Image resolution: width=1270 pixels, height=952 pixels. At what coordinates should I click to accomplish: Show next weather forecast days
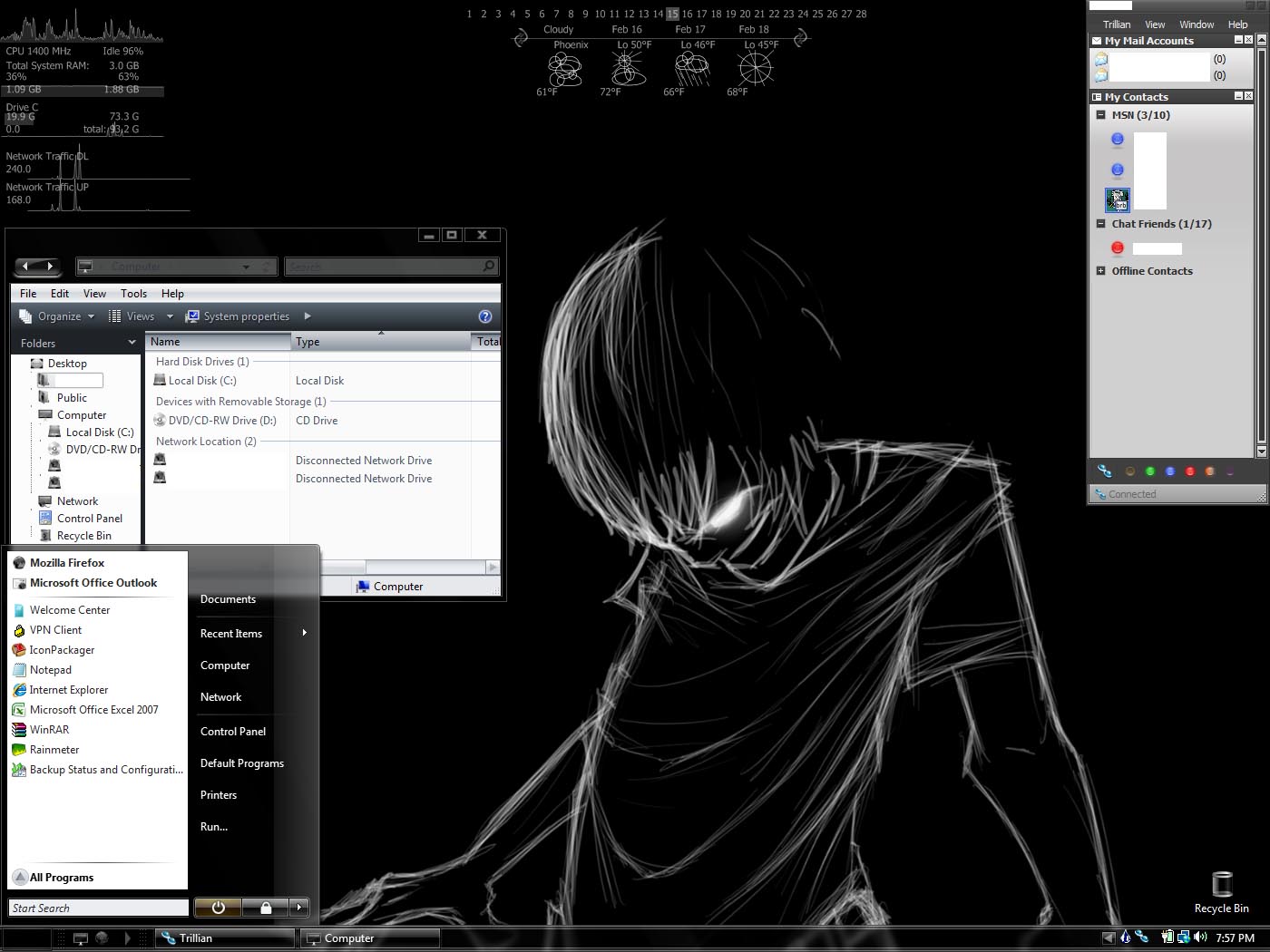coord(801,38)
